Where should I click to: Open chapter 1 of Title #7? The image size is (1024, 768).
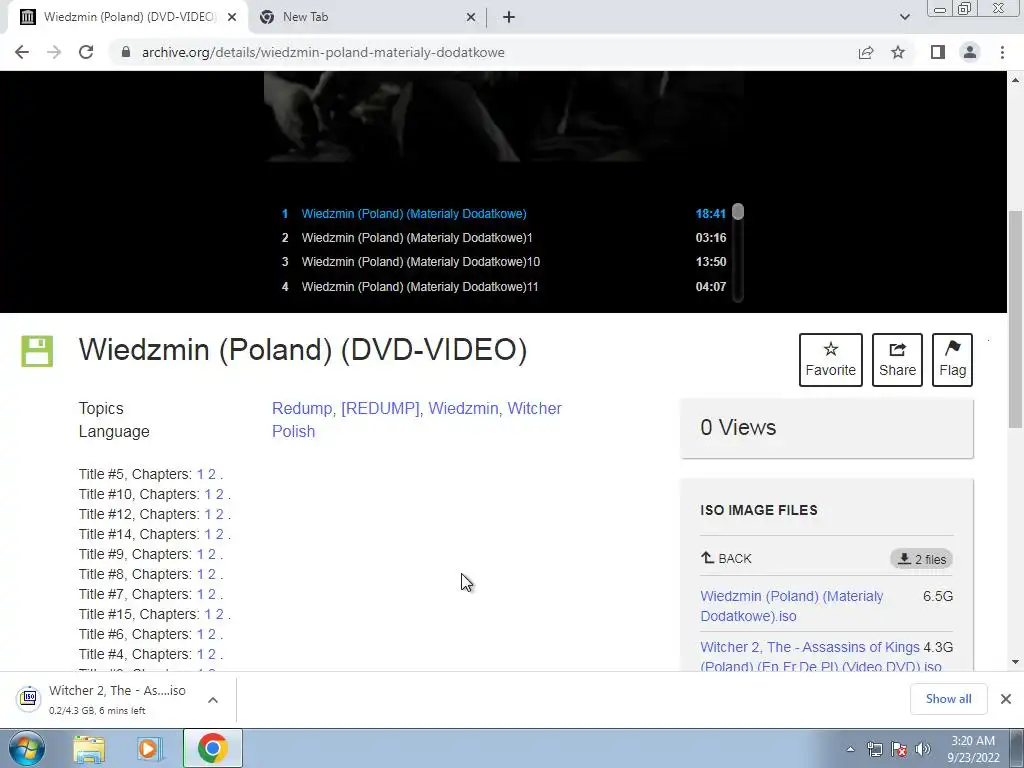click(x=200, y=594)
